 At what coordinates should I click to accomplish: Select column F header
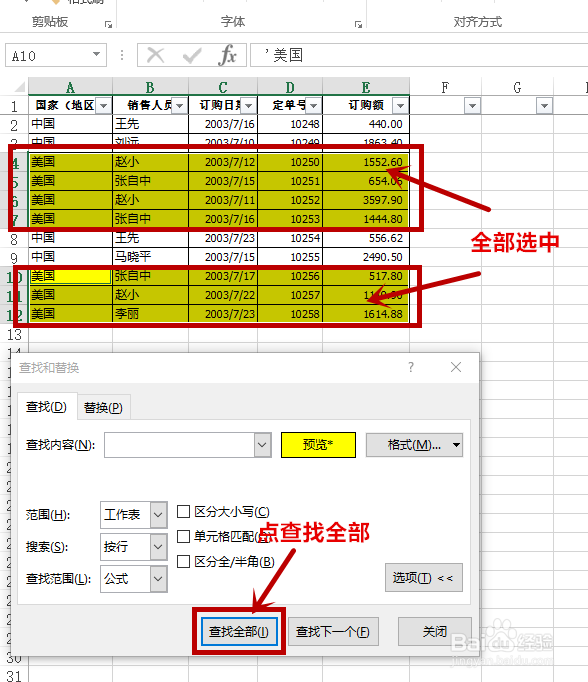(445, 87)
